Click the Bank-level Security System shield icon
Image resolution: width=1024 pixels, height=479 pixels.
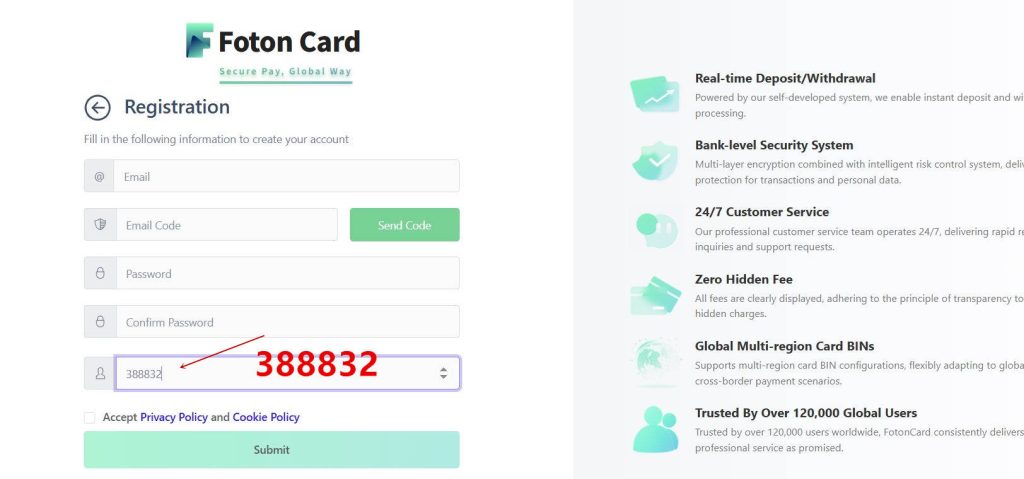coord(655,161)
